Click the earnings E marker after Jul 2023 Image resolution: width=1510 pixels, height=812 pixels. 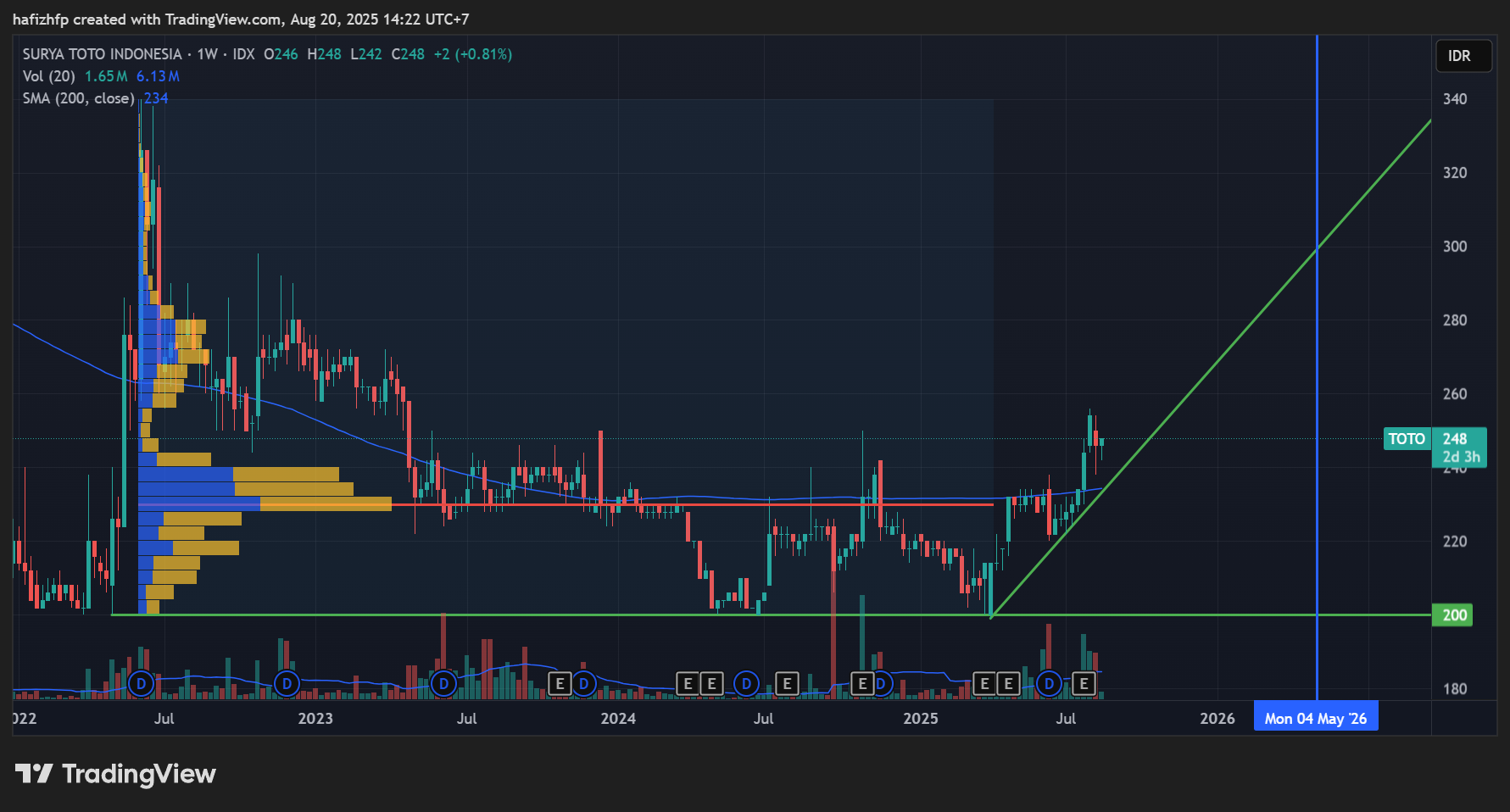(560, 683)
